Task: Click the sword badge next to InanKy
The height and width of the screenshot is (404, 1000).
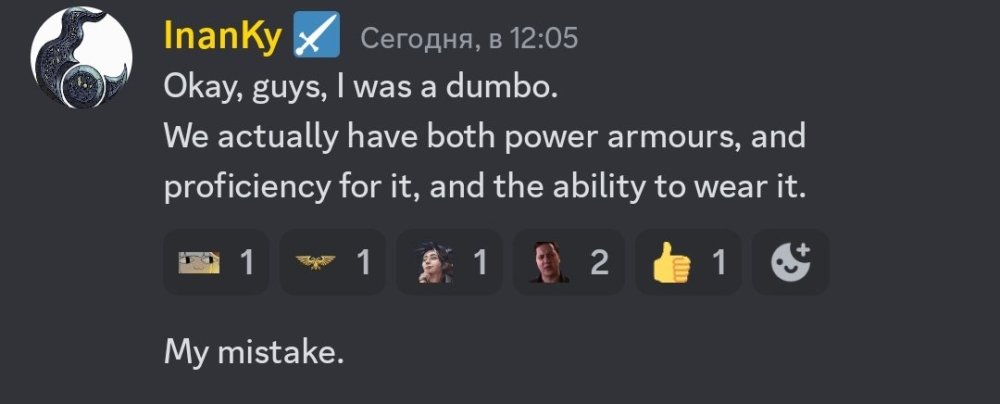Action: [x=316, y=34]
